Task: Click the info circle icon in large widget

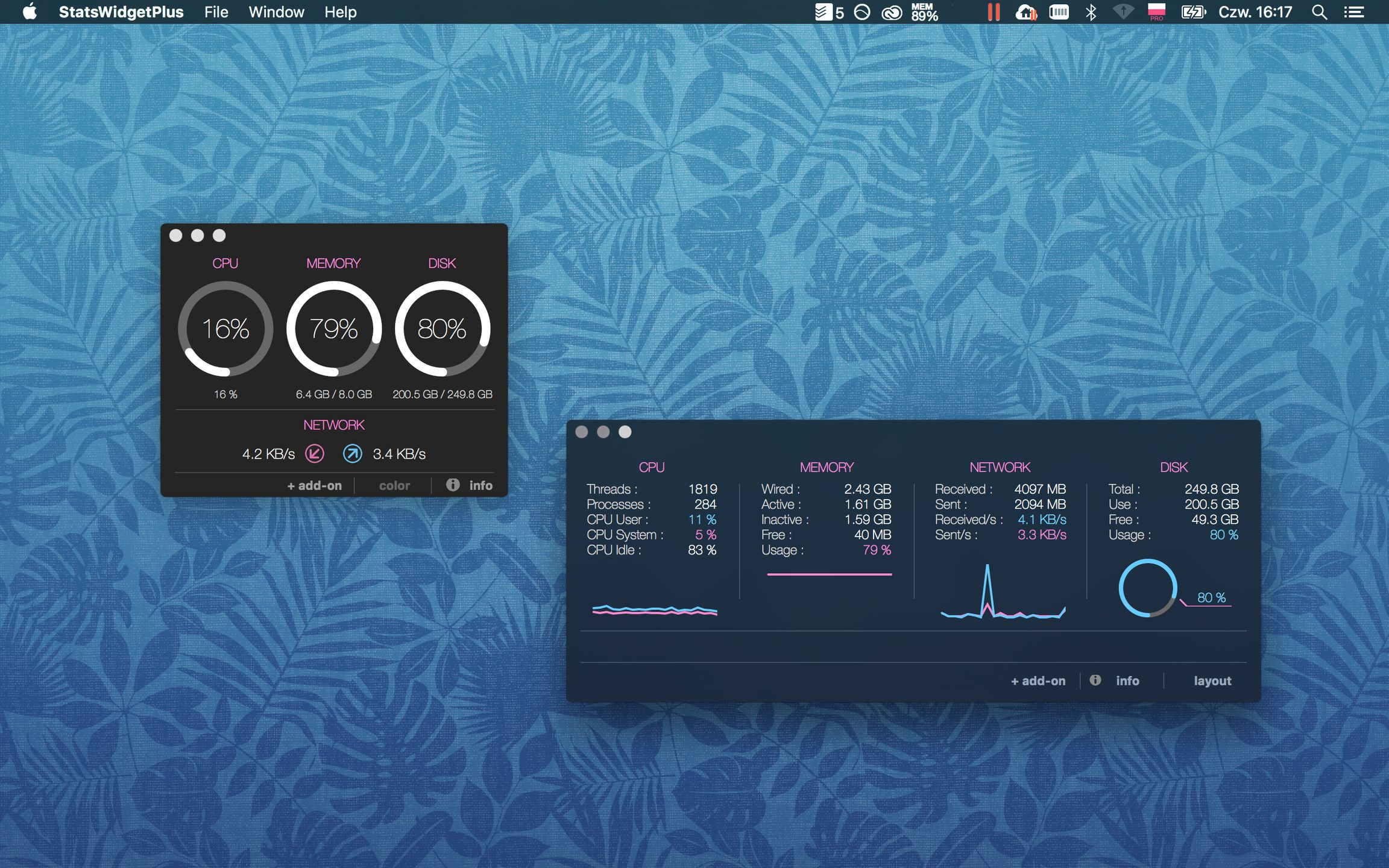Action: [1095, 681]
